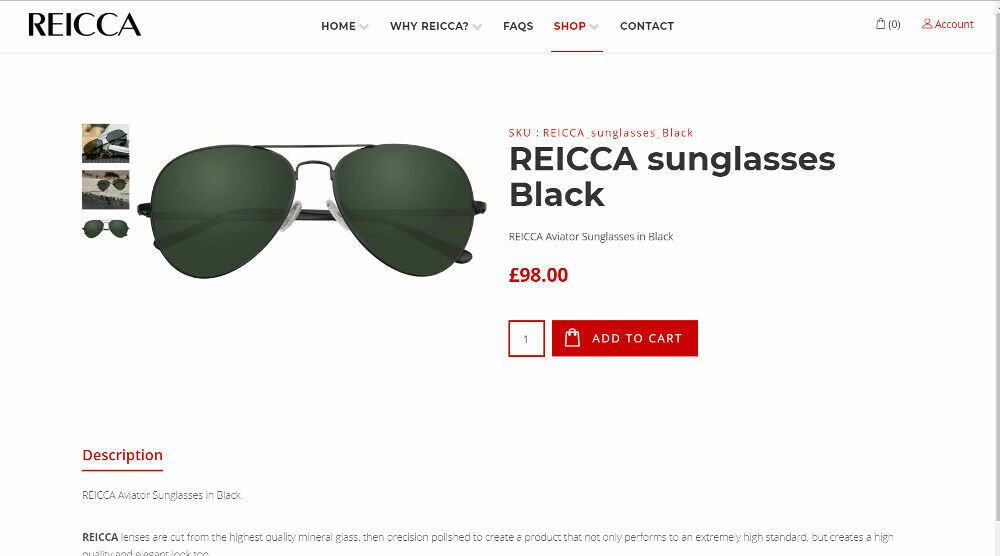Go to the HOME menu item

pyautogui.click(x=338, y=26)
